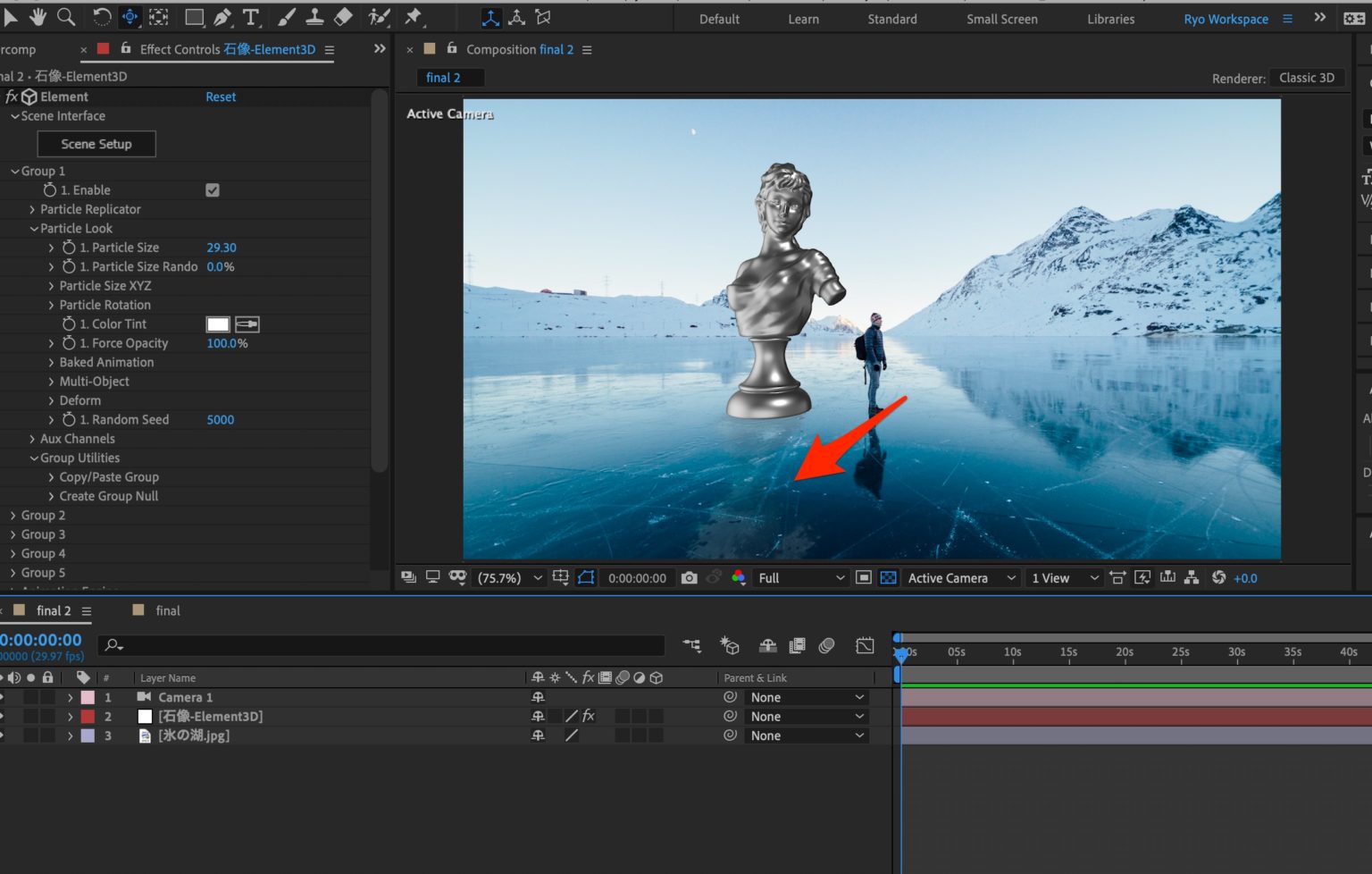Toggle Motion Blur for all layers
Screen dimensions: 1372x874
point(827,645)
